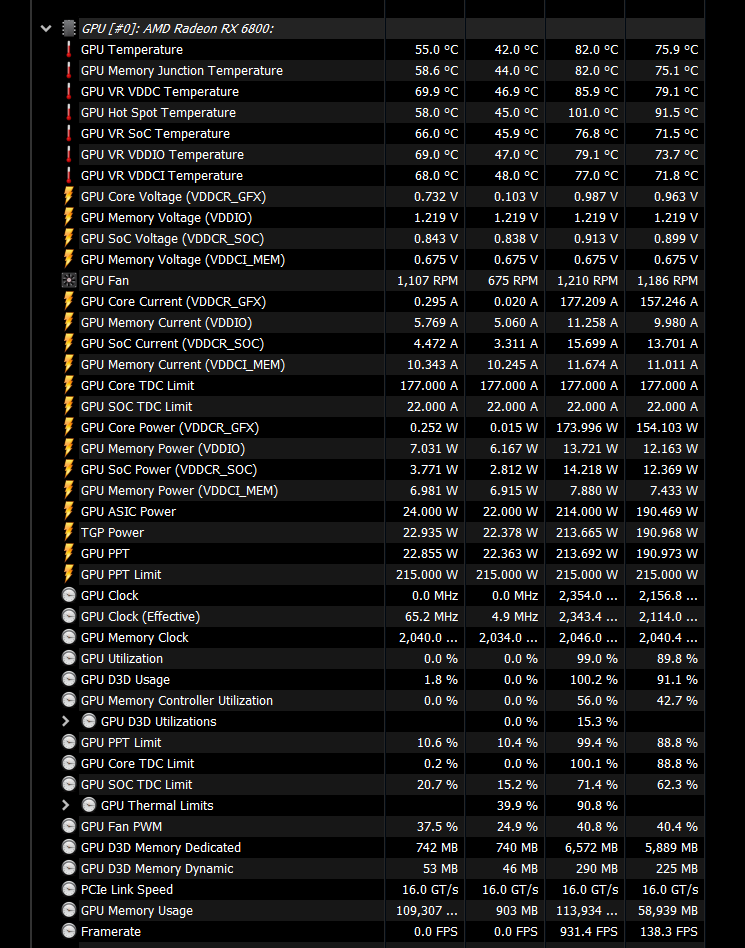Click the 89.8 % average GPU utilization
This screenshot has height=948, width=745.
click(677, 658)
